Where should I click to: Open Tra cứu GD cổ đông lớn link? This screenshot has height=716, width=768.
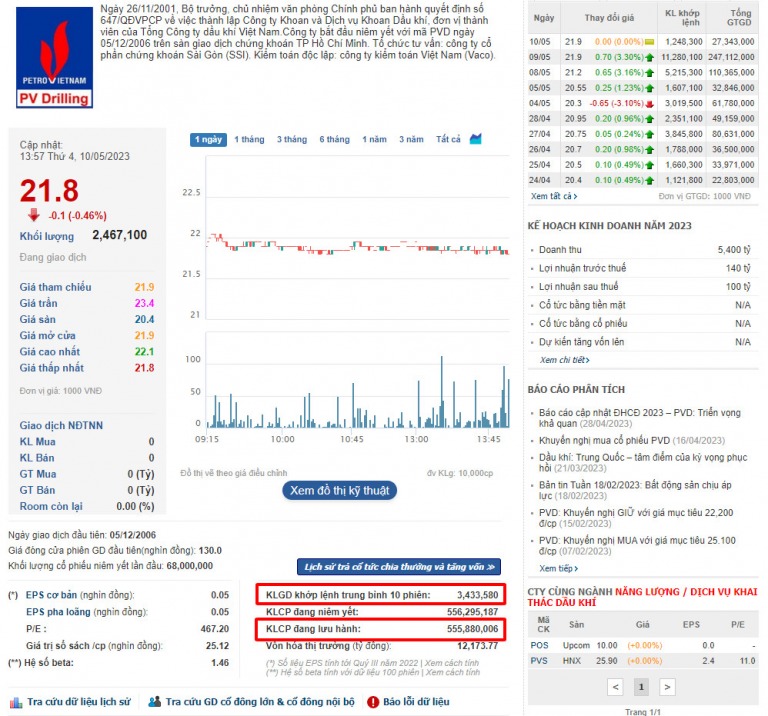pos(260,702)
